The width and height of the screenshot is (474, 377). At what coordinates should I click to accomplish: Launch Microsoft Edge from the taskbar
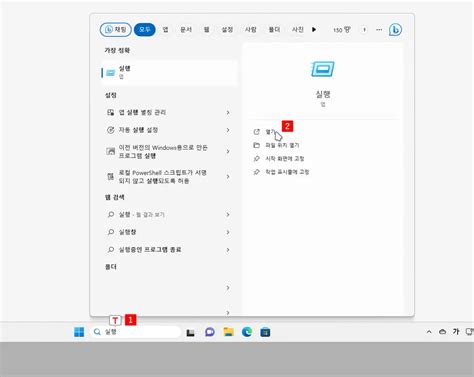pyautogui.click(x=247, y=332)
